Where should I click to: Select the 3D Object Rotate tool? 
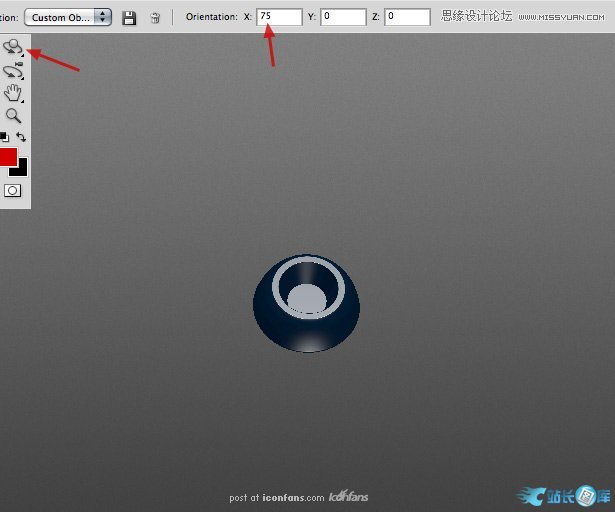click(x=13, y=47)
